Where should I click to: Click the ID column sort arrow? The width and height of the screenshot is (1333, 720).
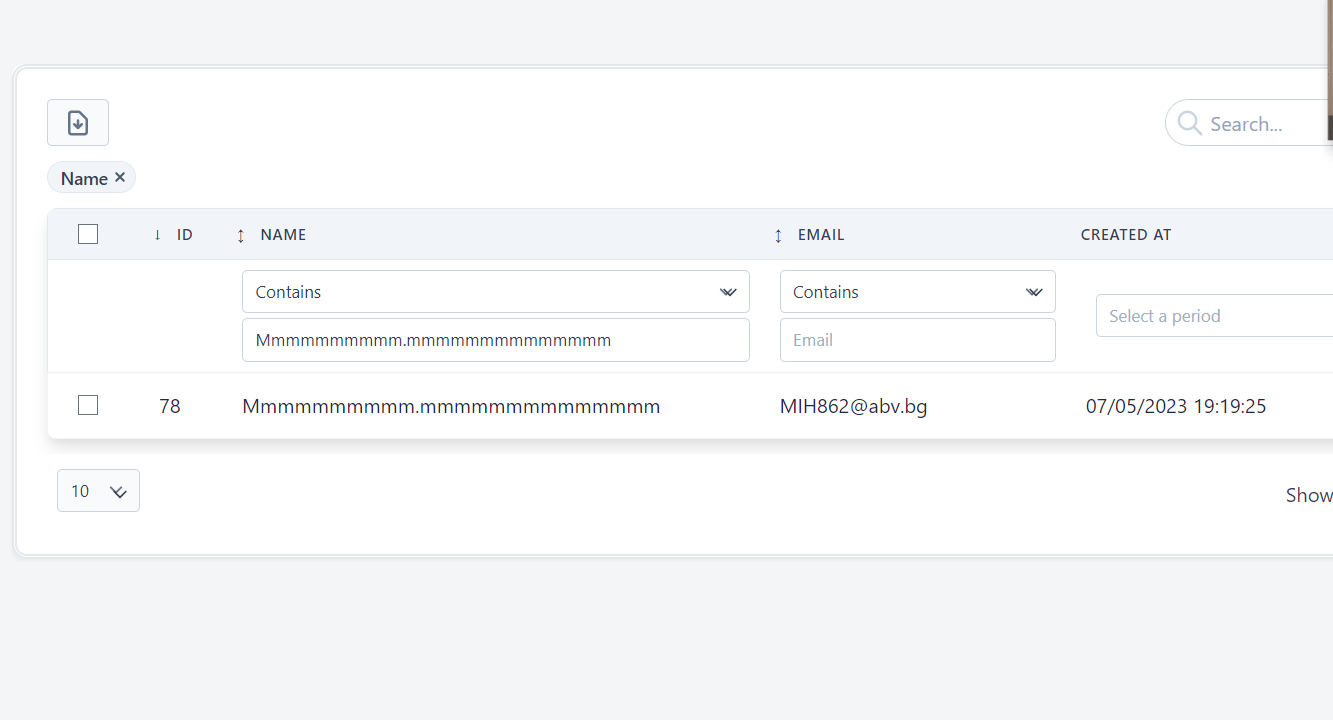coord(157,235)
